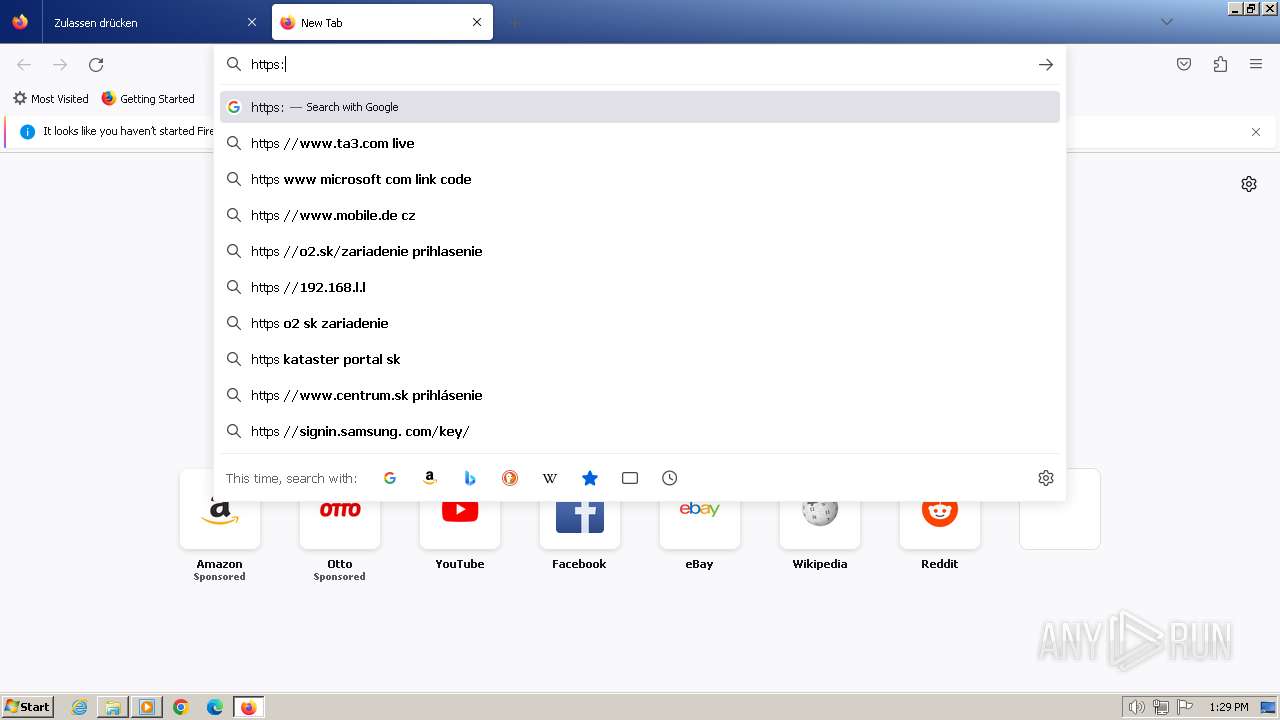Search this time with Wikipedia
The width and height of the screenshot is (1280, 720).
point(550,478)
